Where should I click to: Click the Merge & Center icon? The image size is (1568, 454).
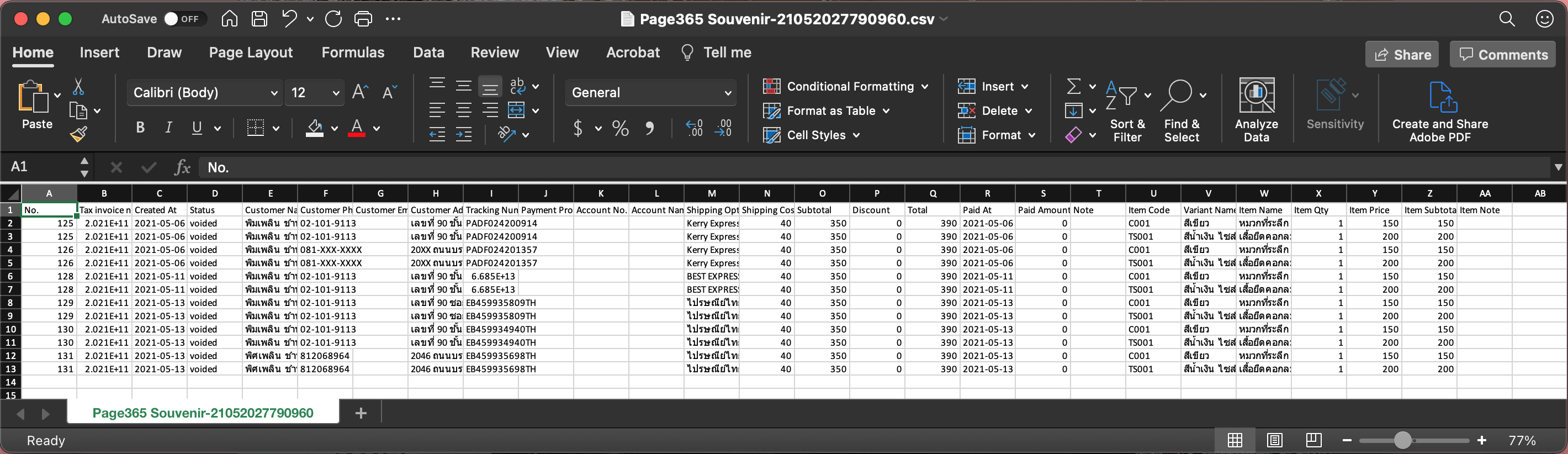516,110
